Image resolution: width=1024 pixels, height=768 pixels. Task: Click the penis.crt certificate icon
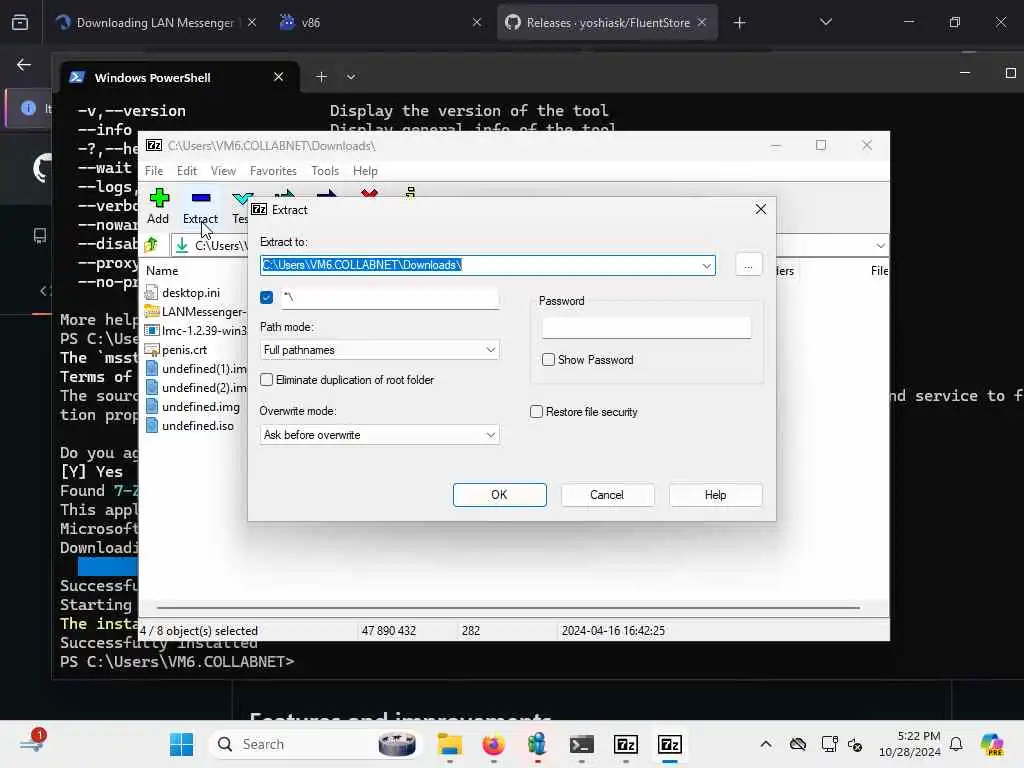tap(152, 349)
